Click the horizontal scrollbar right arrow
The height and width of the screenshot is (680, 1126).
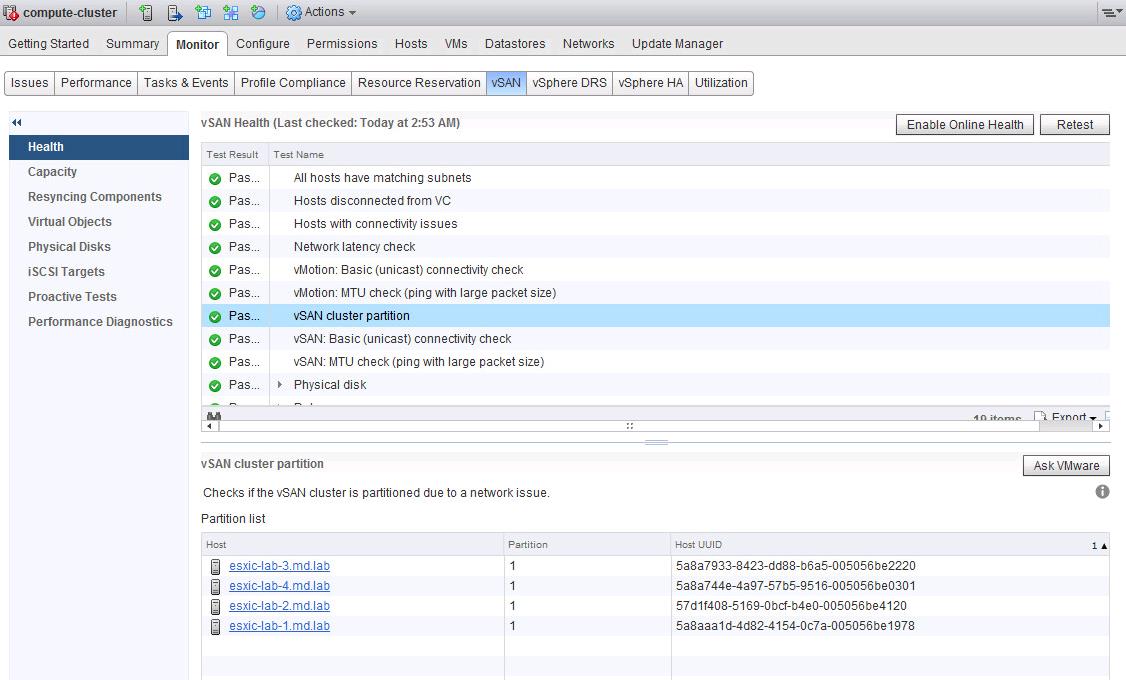(1100, 426)
